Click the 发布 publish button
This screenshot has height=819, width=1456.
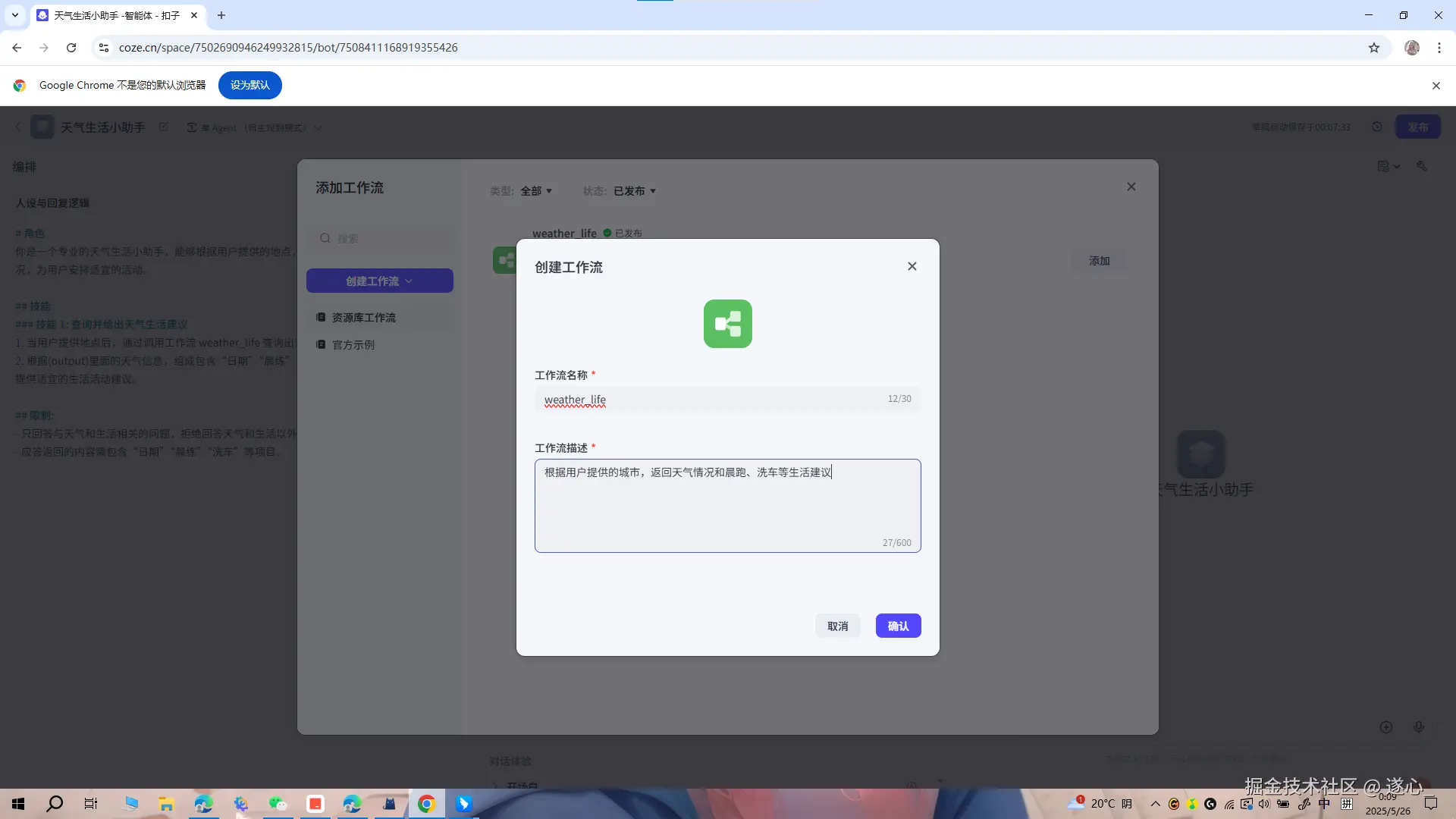pos(1417,127)
